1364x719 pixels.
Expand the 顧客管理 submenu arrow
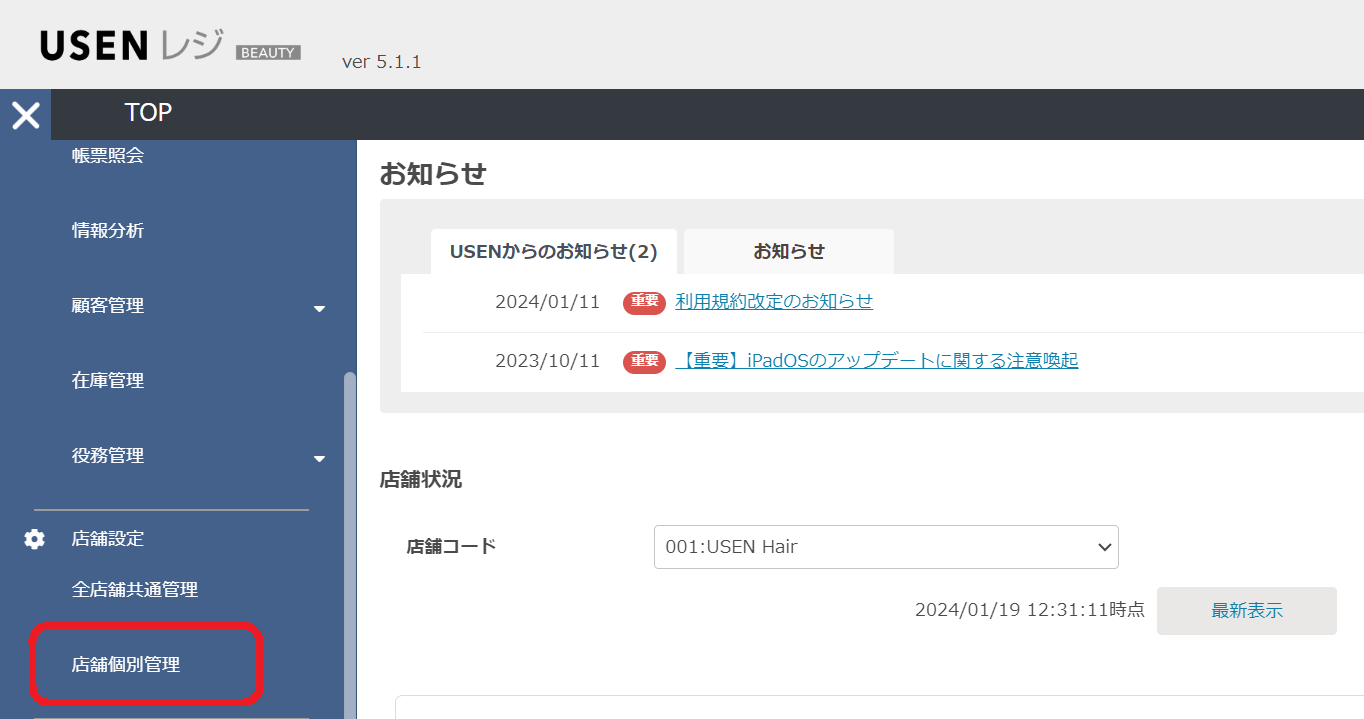pos(319,308)
